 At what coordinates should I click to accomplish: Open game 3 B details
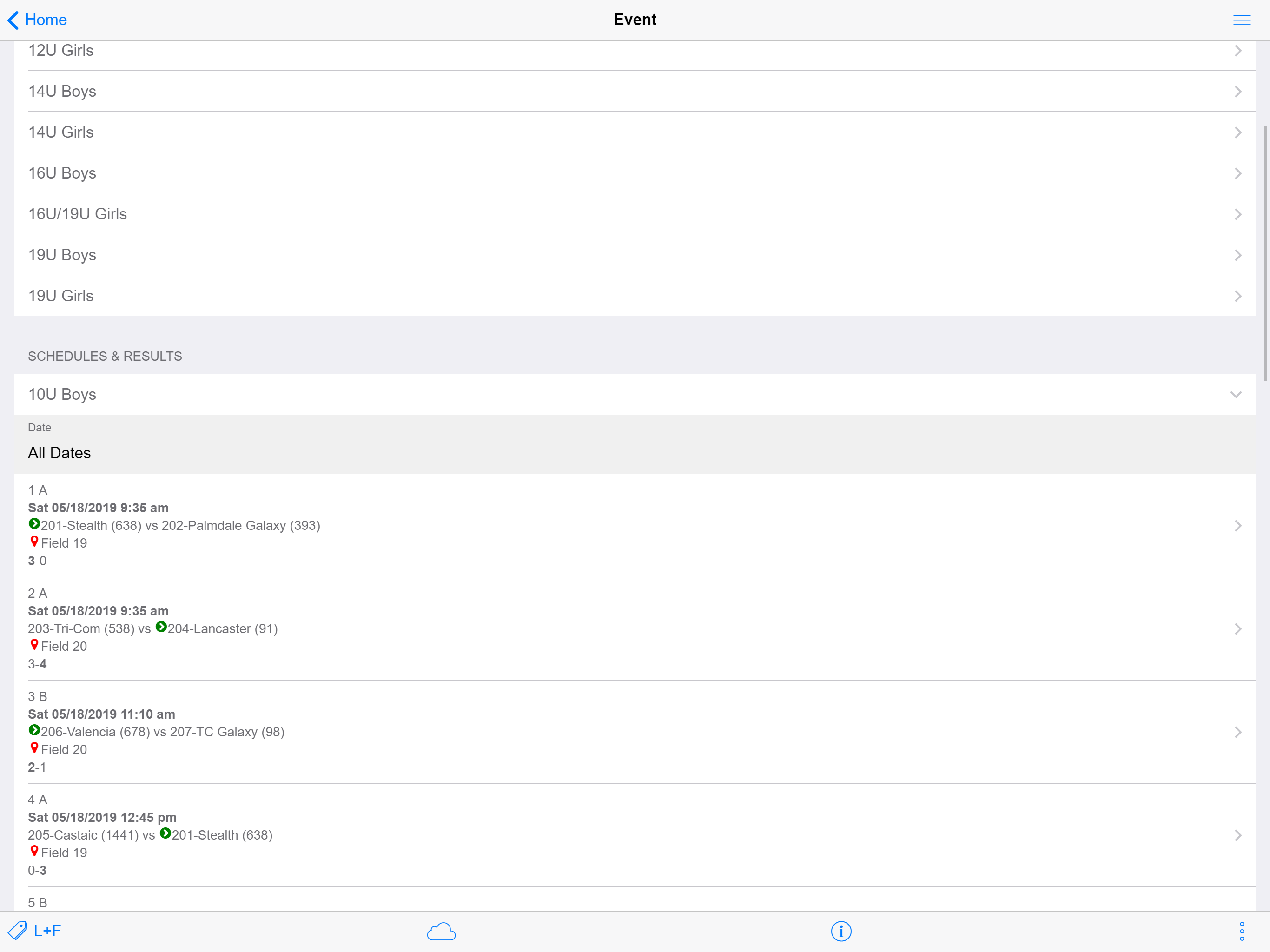[x=635, y=732]
